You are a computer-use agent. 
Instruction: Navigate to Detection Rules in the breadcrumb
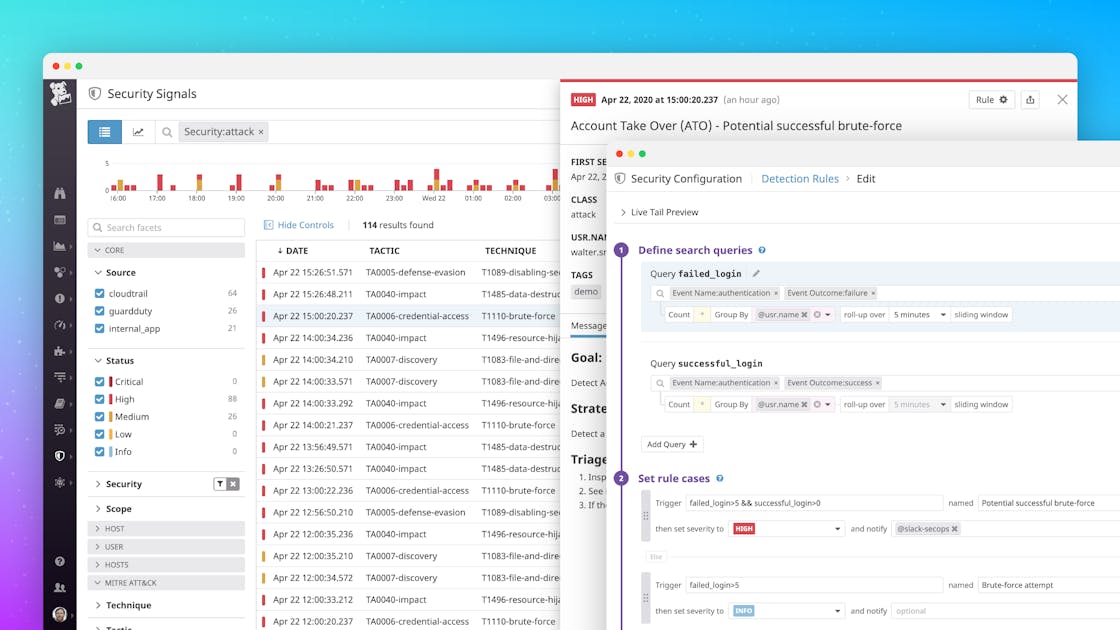coord(800,178)
